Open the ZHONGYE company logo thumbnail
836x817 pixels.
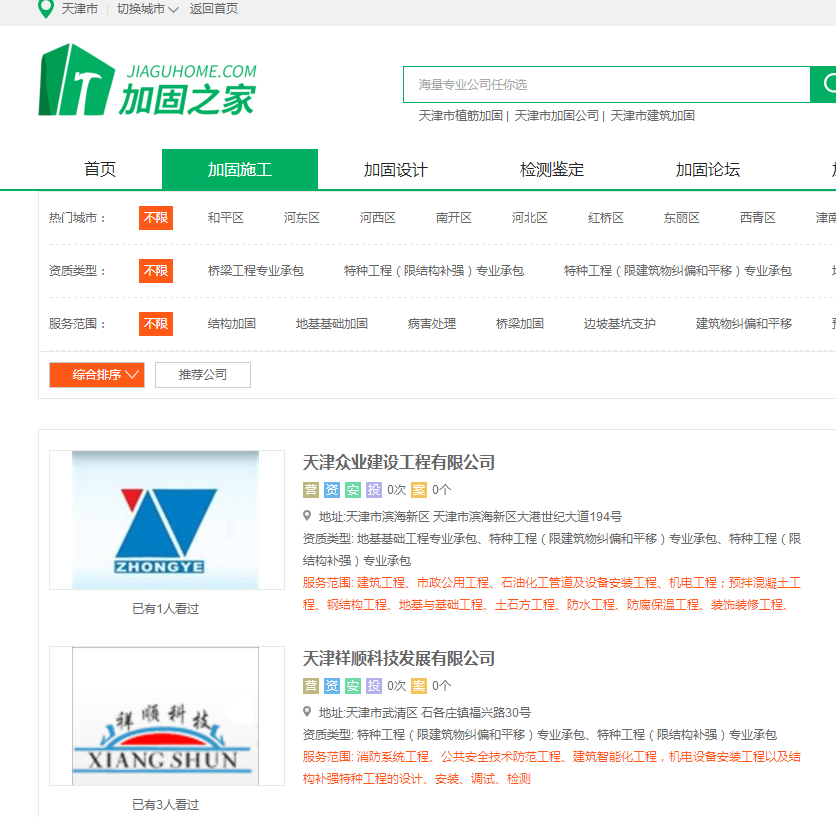166,520
